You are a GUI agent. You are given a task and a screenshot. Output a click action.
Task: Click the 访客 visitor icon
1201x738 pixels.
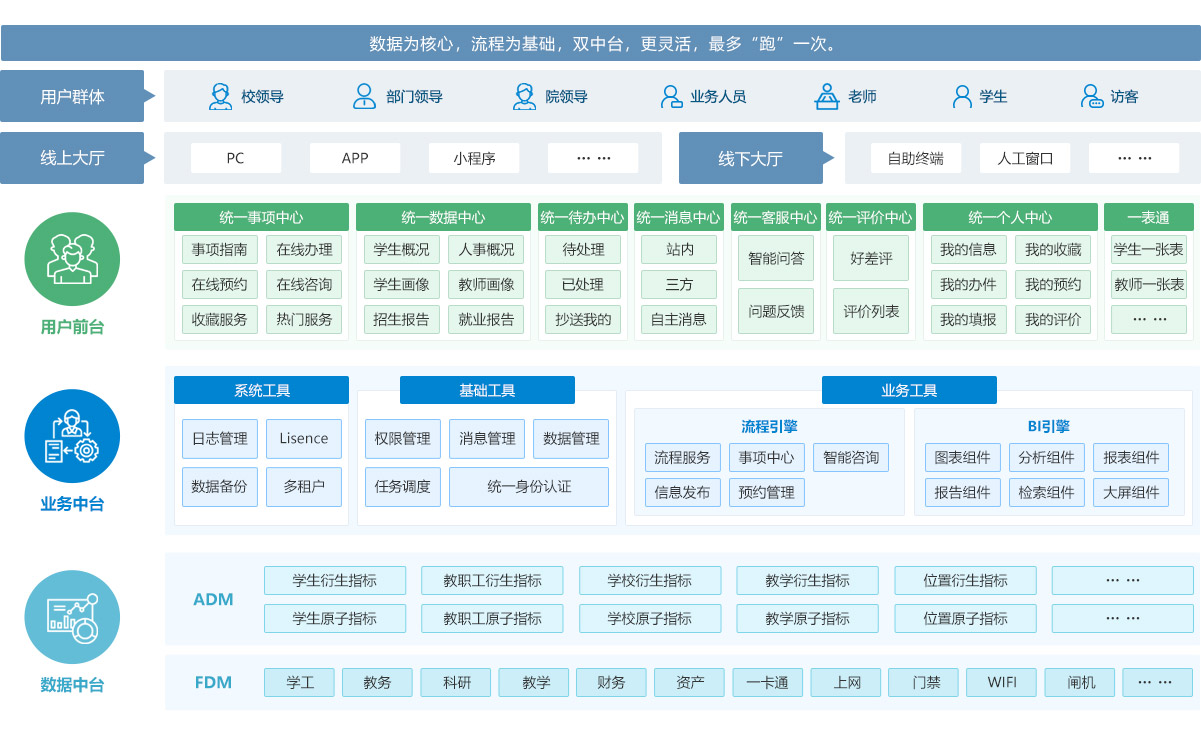[x=1092, y=96]
